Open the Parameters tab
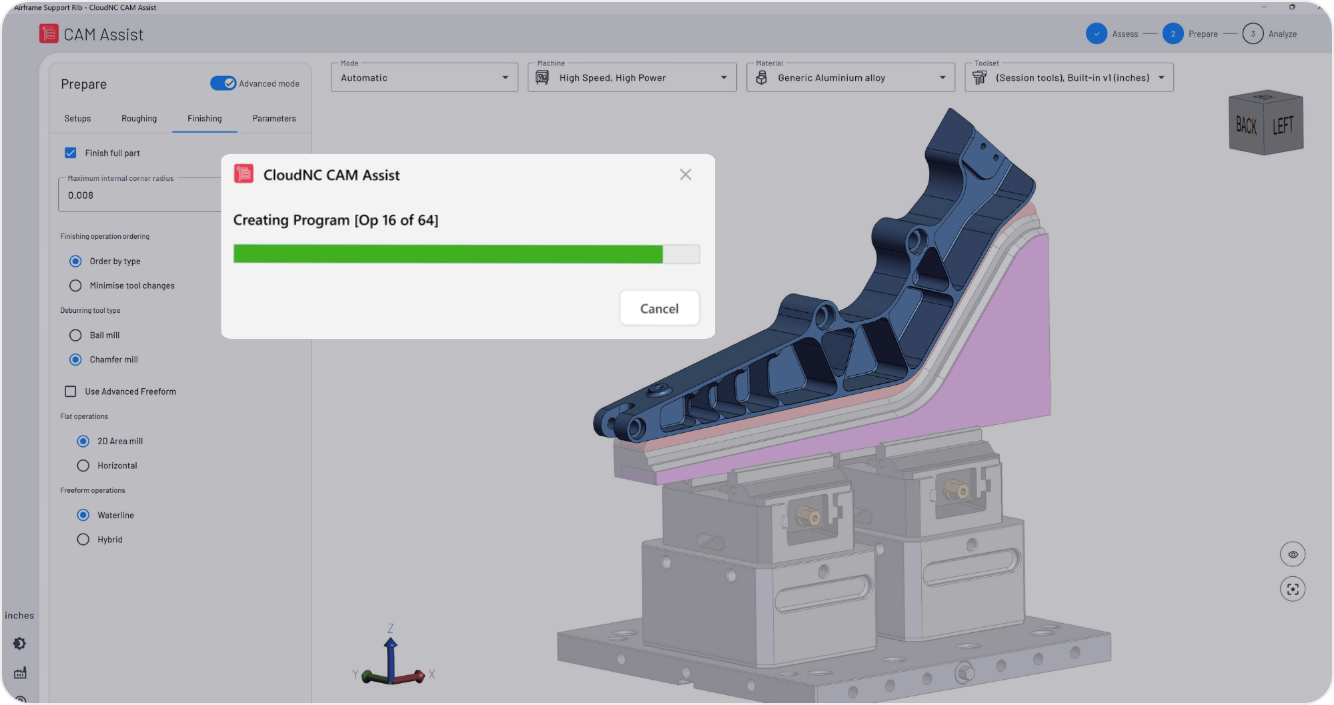Image resolution: width=1334 pixels, height=705 pixels. tap(273, 118)
